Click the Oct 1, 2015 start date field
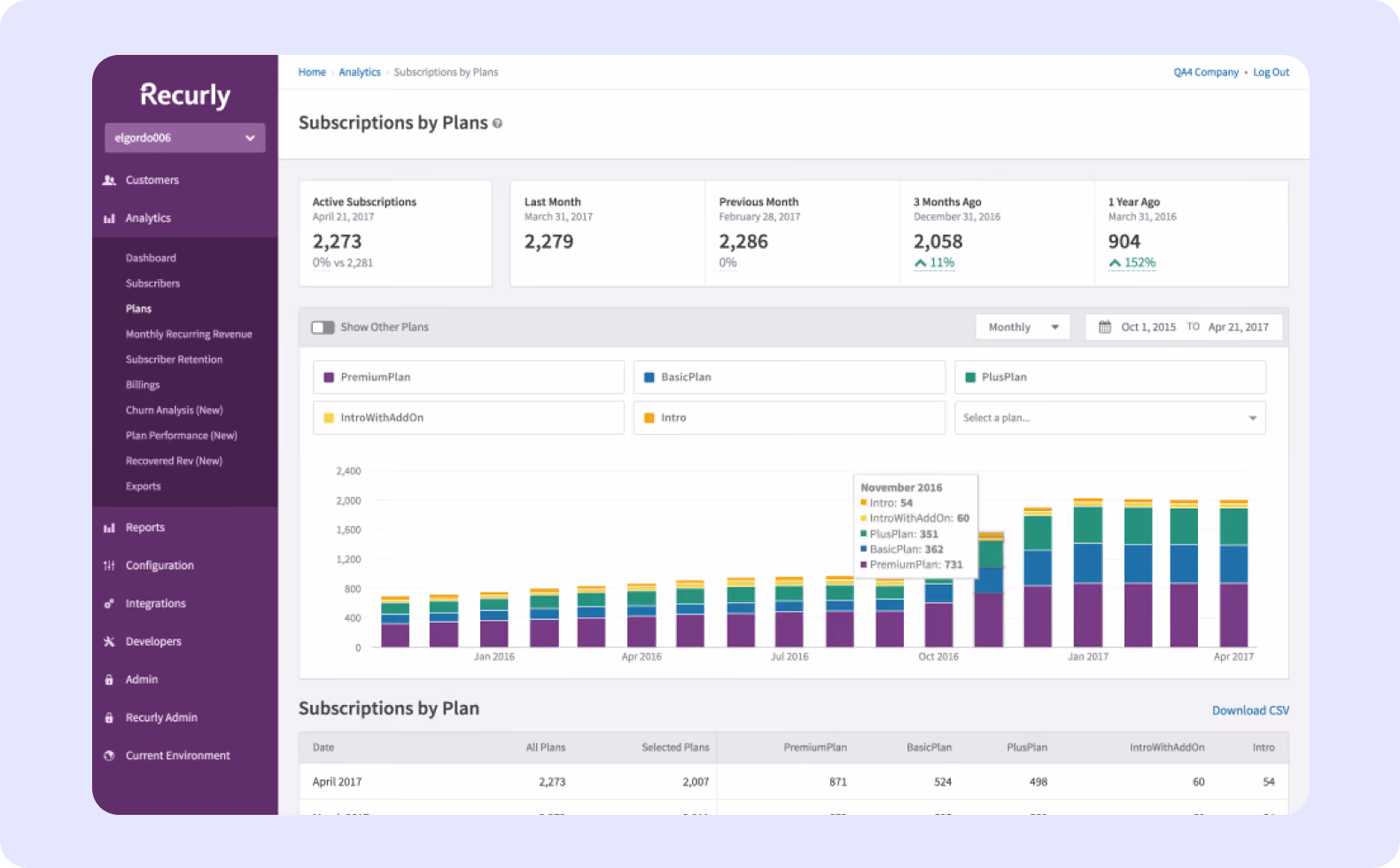The width and height of the screenshot is (1400, 868). click(x=1148, y=327)
